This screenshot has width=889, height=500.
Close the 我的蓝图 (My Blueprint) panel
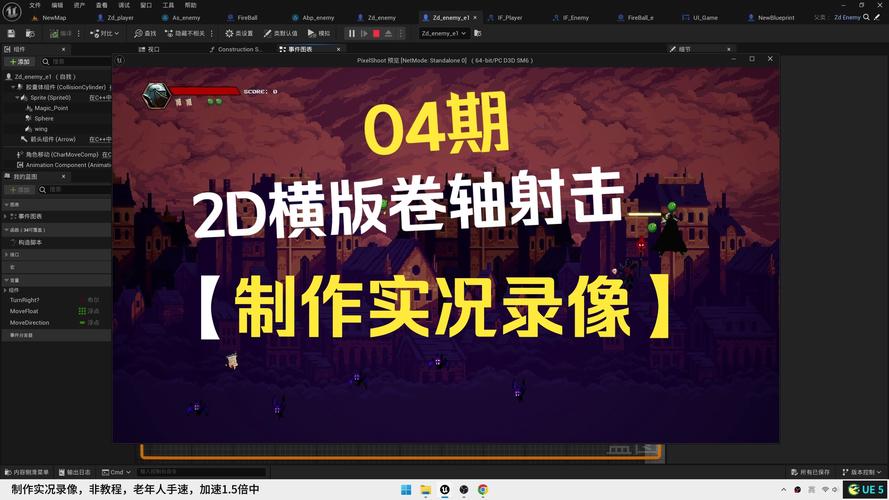click(64, 177)
